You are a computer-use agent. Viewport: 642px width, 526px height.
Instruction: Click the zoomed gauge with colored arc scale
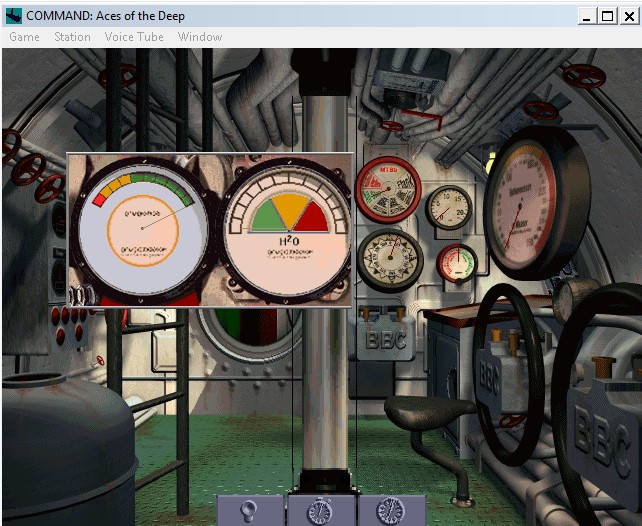(x=142, y=229)
